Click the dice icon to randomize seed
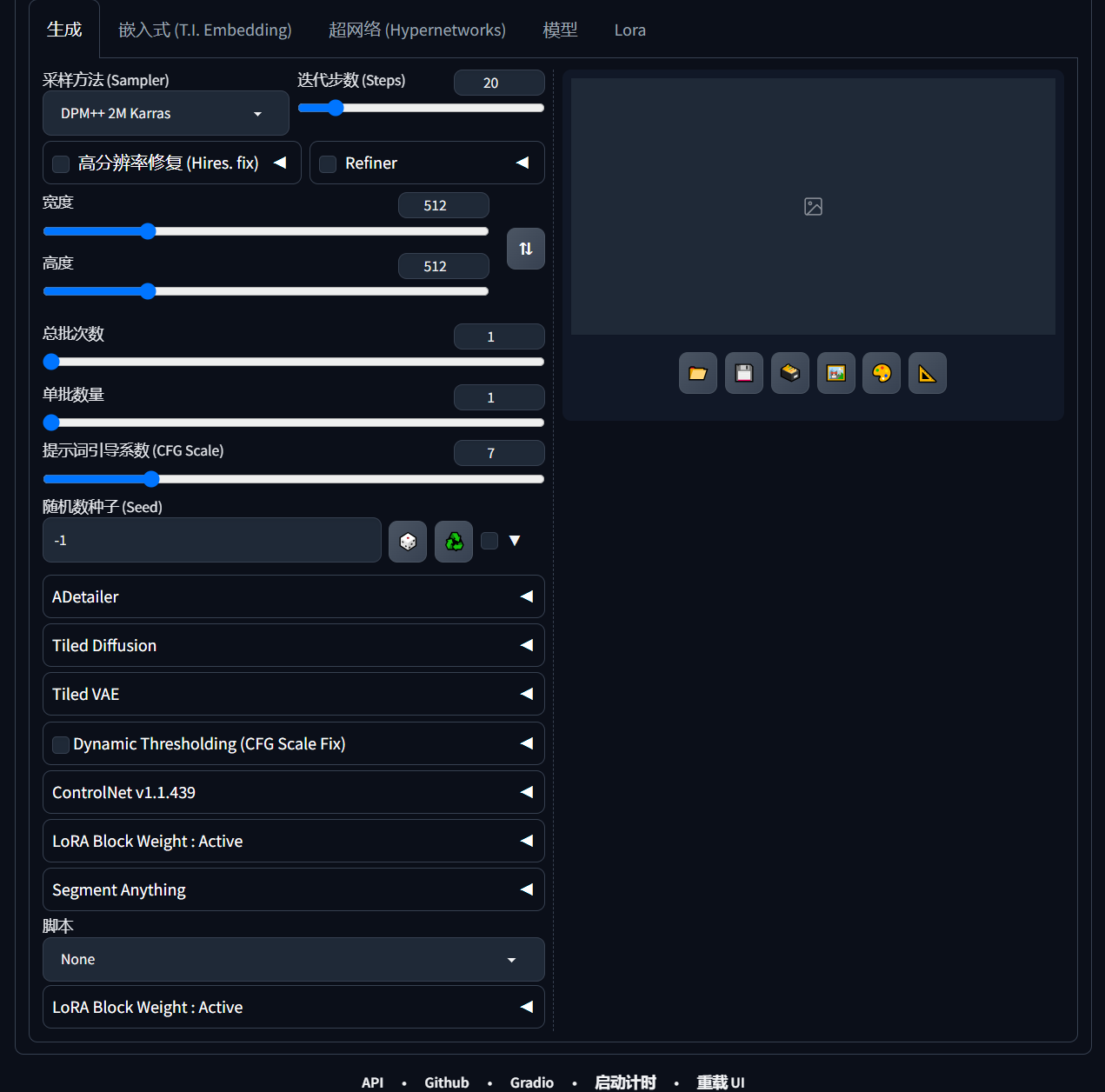 pos(407,542)
